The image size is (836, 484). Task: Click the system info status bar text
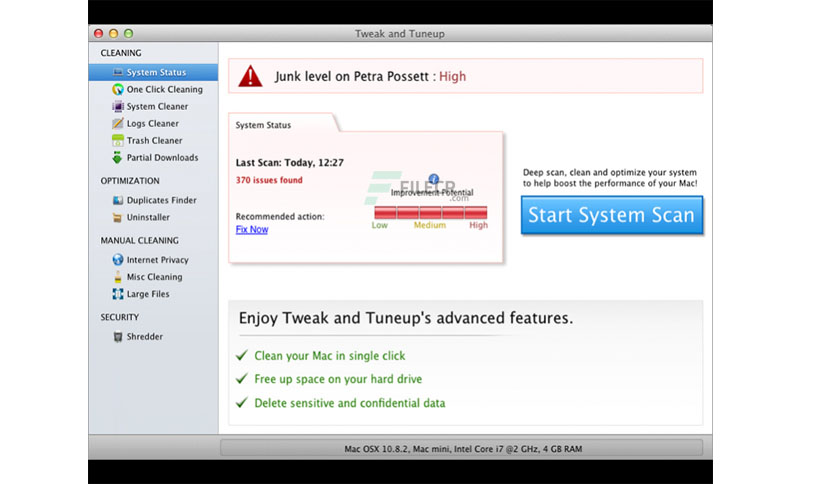463,449
